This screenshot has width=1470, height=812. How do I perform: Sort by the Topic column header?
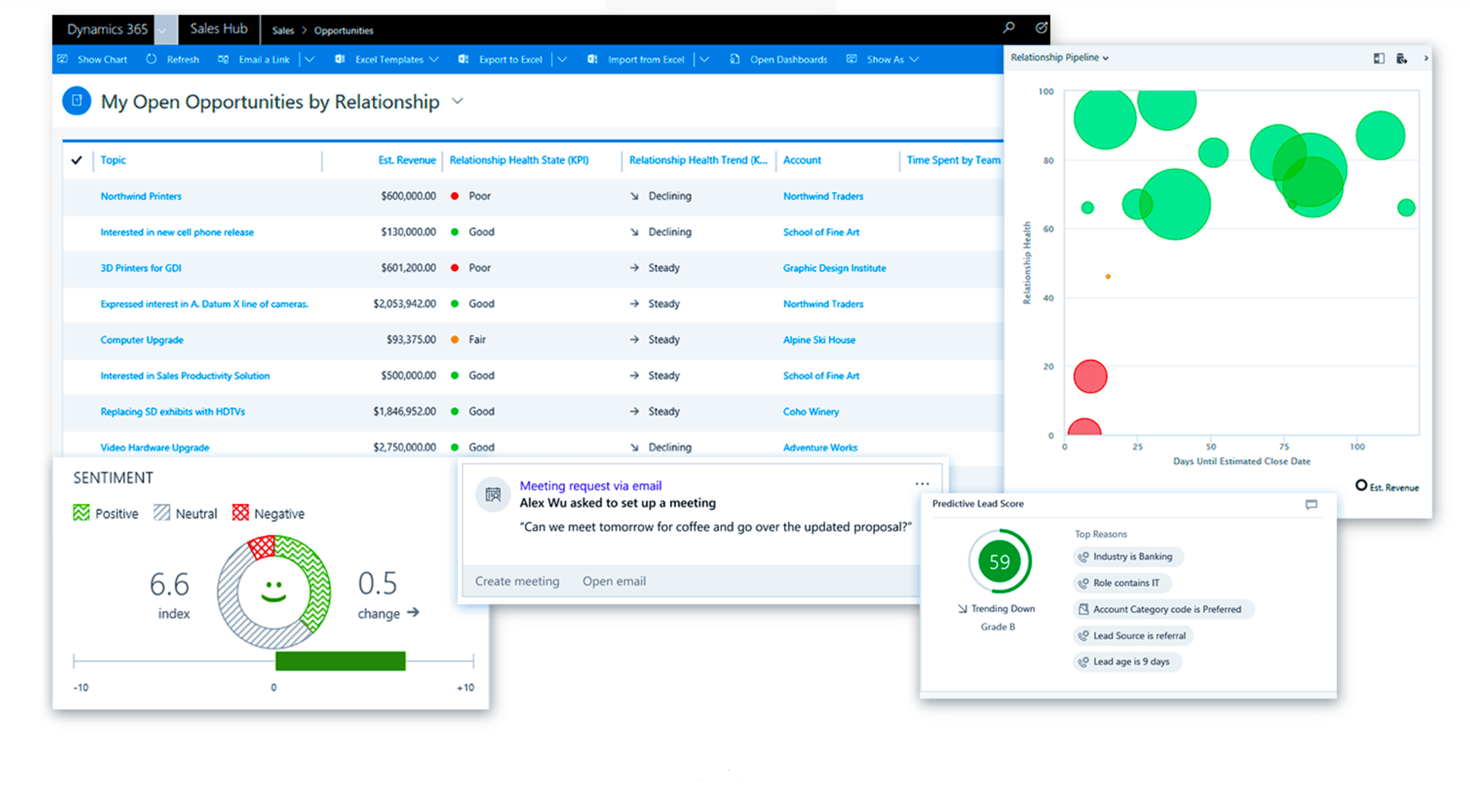click(113, 160)
